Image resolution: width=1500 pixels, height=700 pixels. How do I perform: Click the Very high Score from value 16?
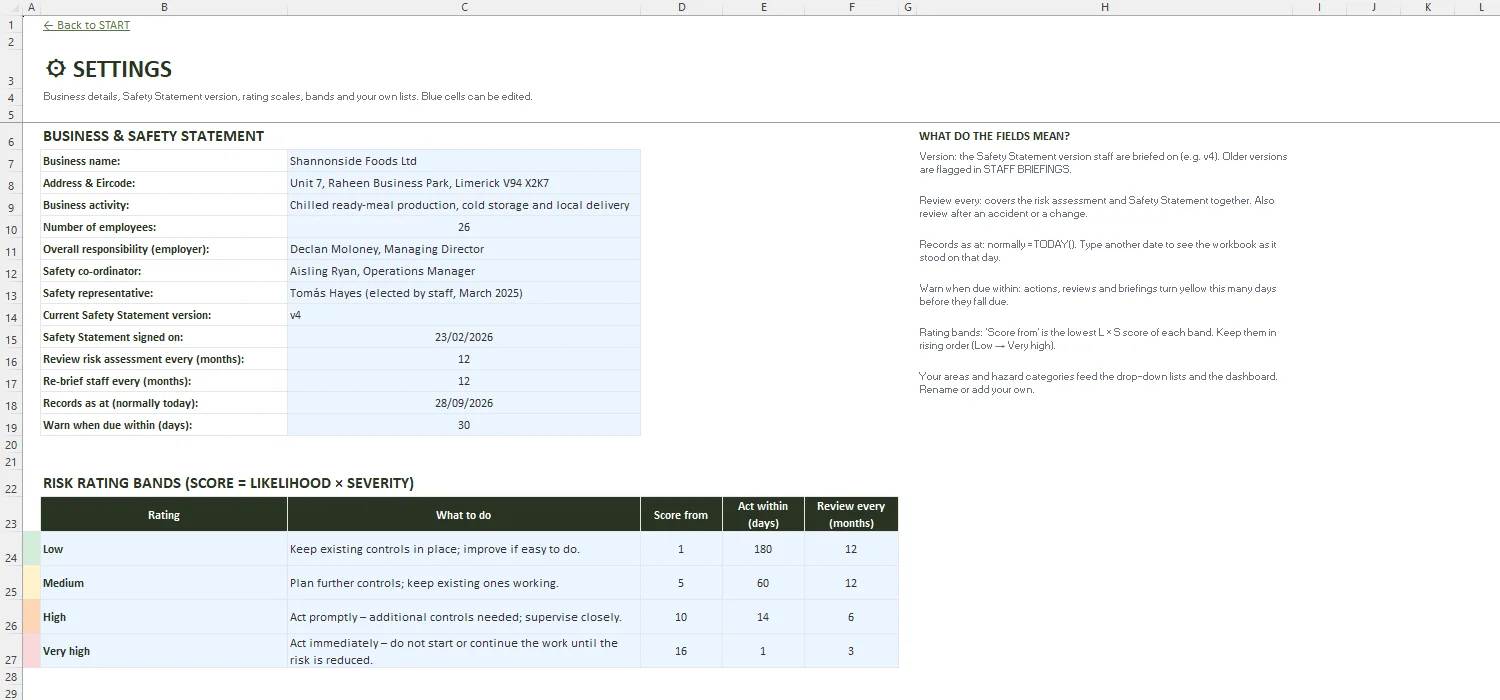[x=681, y=651]
